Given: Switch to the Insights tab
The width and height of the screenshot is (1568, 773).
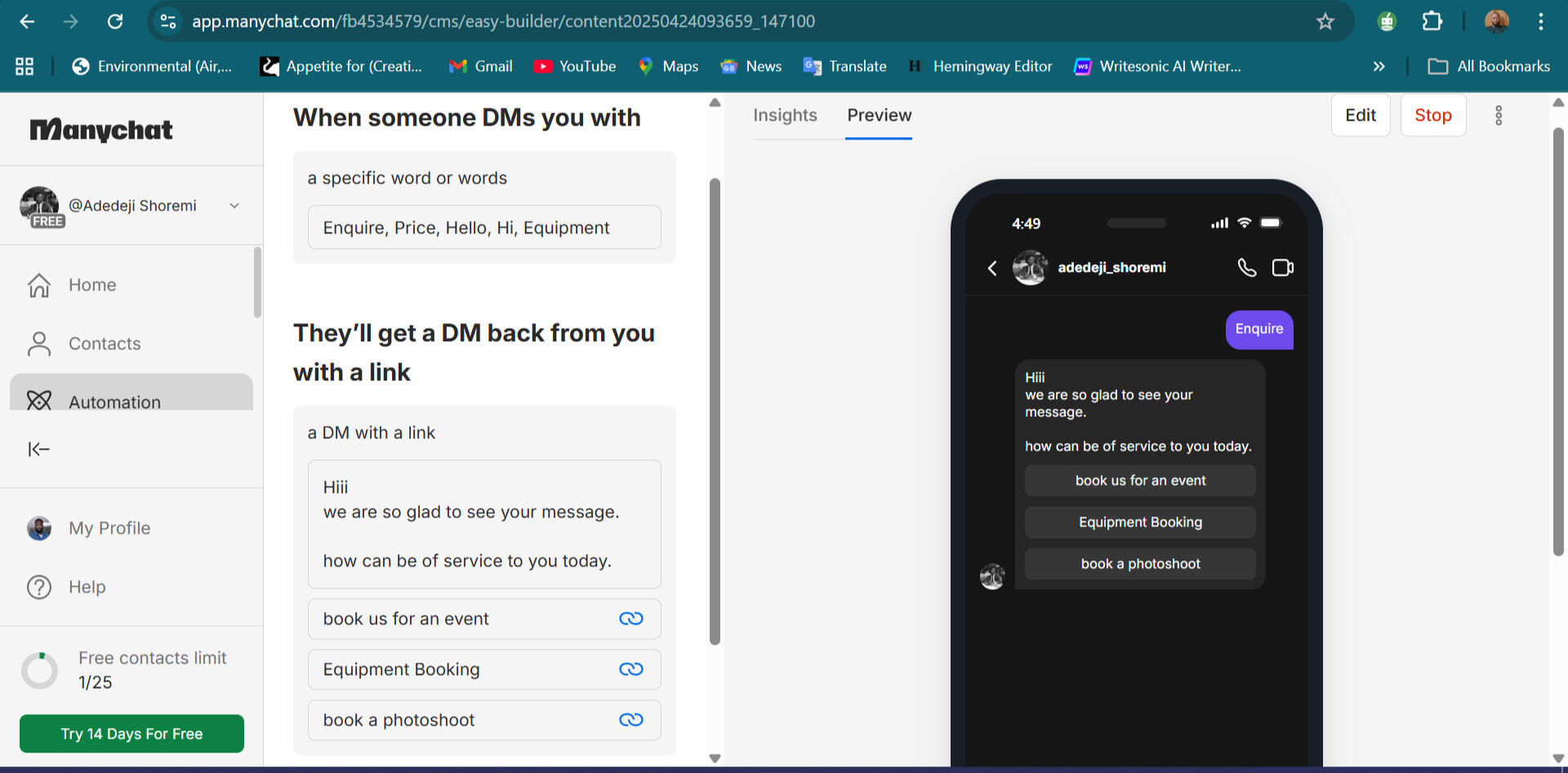Looking at the screenshot, I should [x=785, y=115].
